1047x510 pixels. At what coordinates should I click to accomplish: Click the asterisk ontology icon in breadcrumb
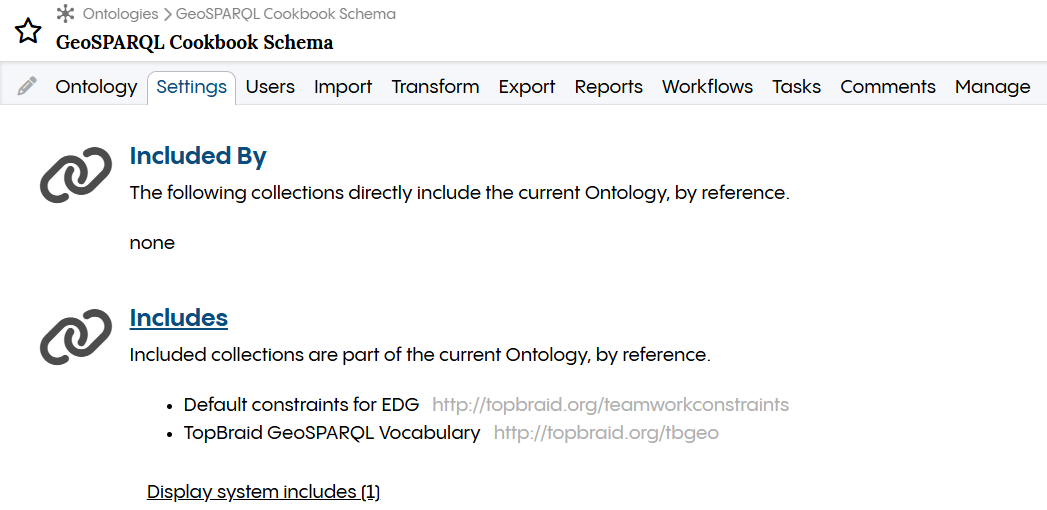pyautogui.click(x=66, y=14)
